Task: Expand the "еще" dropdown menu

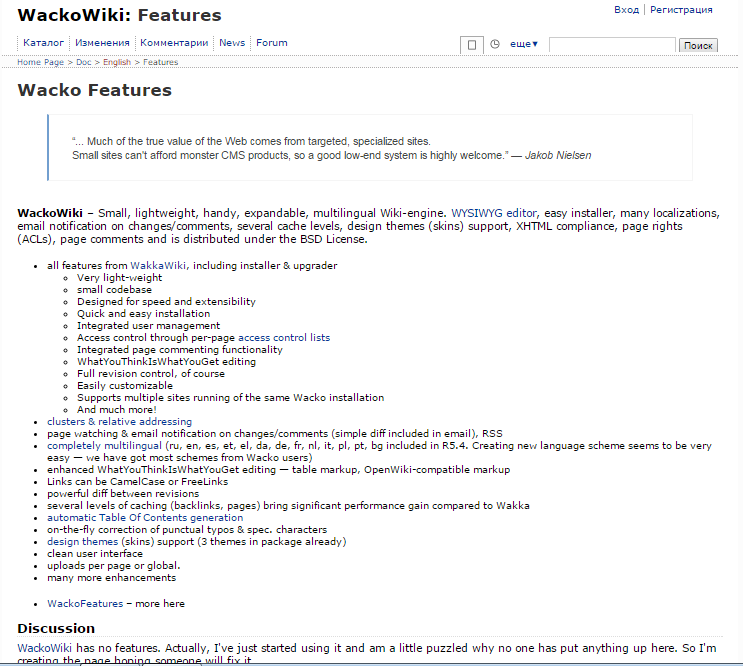Action: click(524, 44)
